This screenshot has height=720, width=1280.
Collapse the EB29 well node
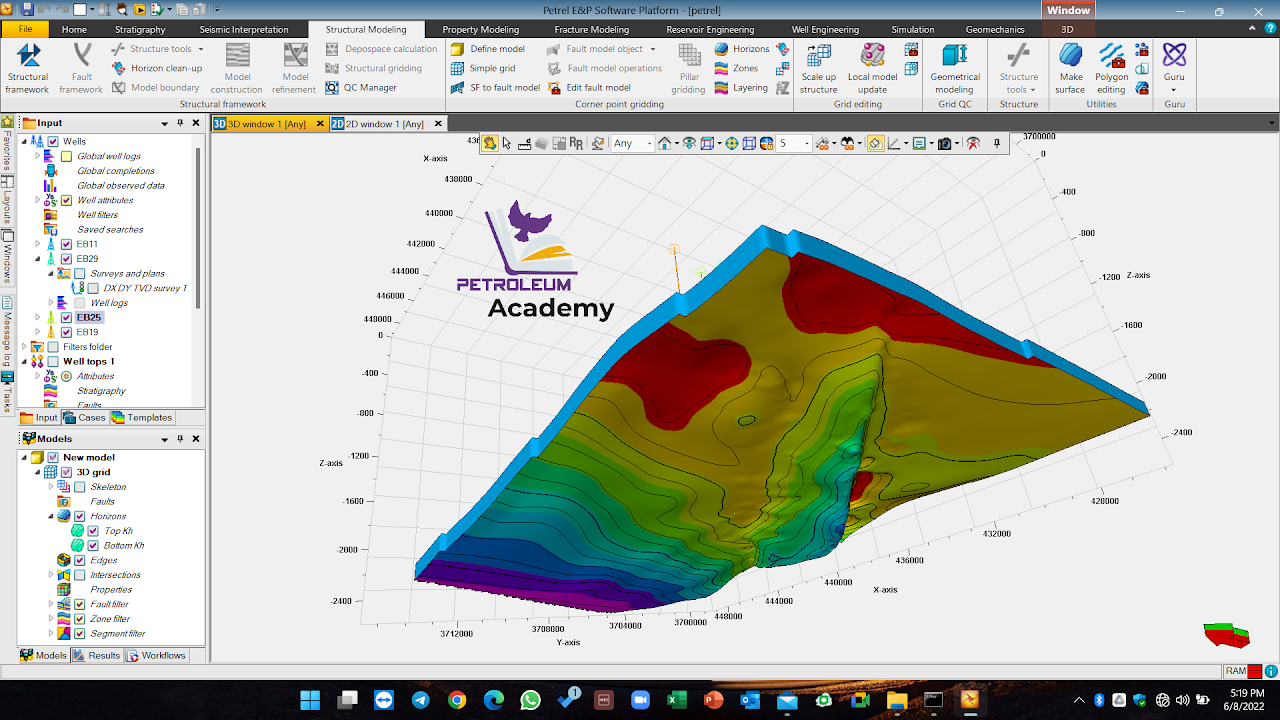(38, 259)
